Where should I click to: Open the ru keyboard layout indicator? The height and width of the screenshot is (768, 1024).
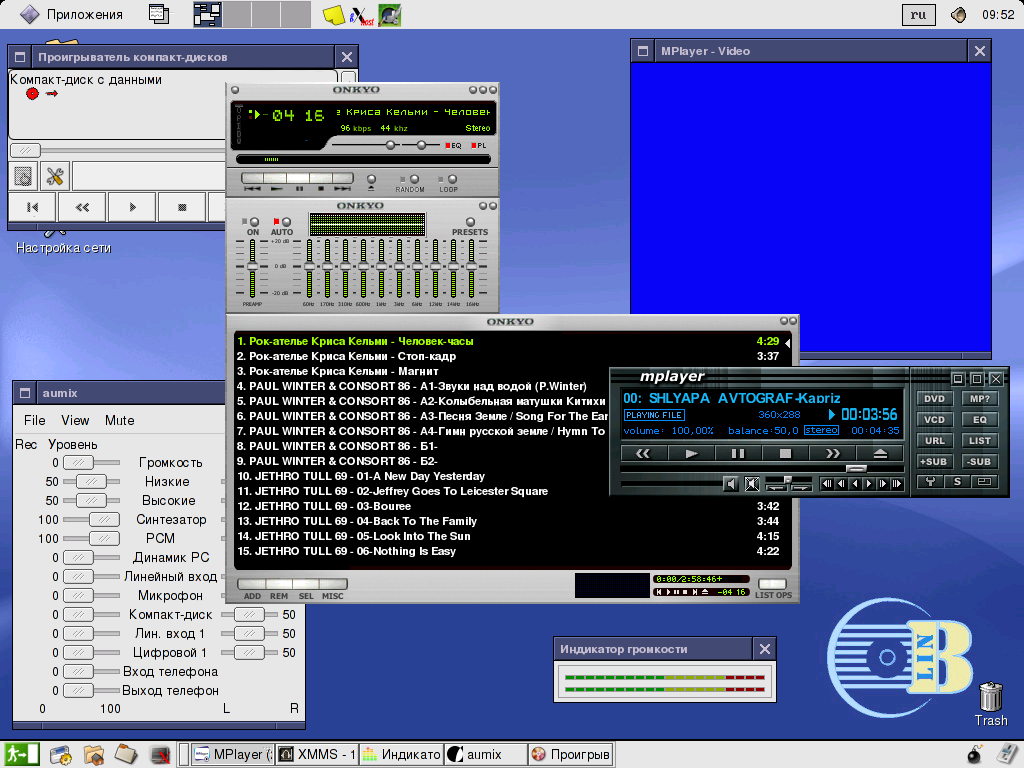coord(918,14)
